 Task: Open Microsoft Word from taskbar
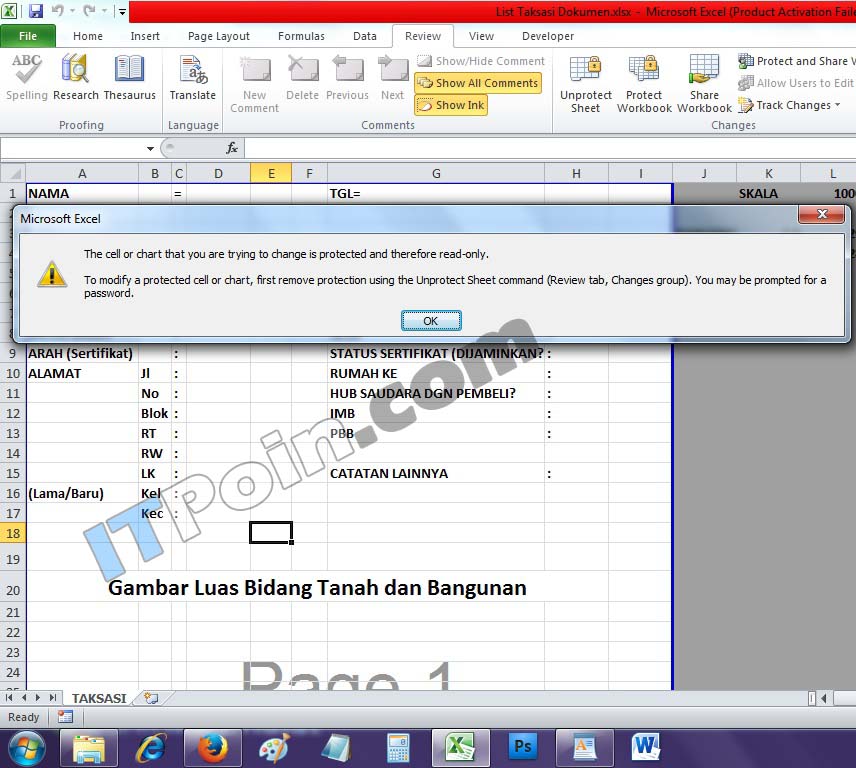pos(646,748)
